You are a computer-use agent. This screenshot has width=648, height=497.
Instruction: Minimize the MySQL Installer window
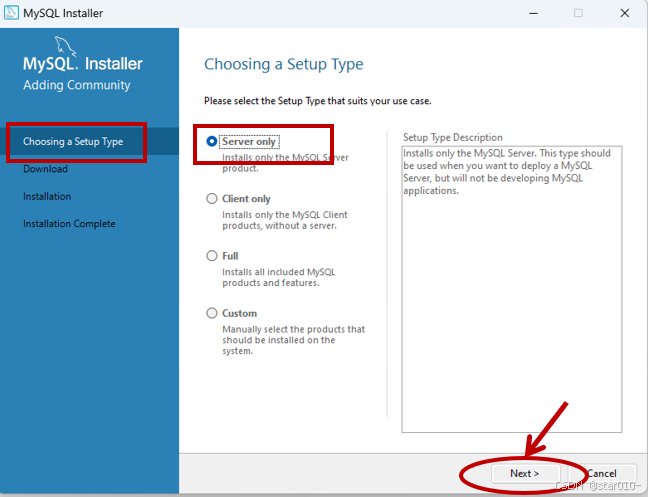534,13
